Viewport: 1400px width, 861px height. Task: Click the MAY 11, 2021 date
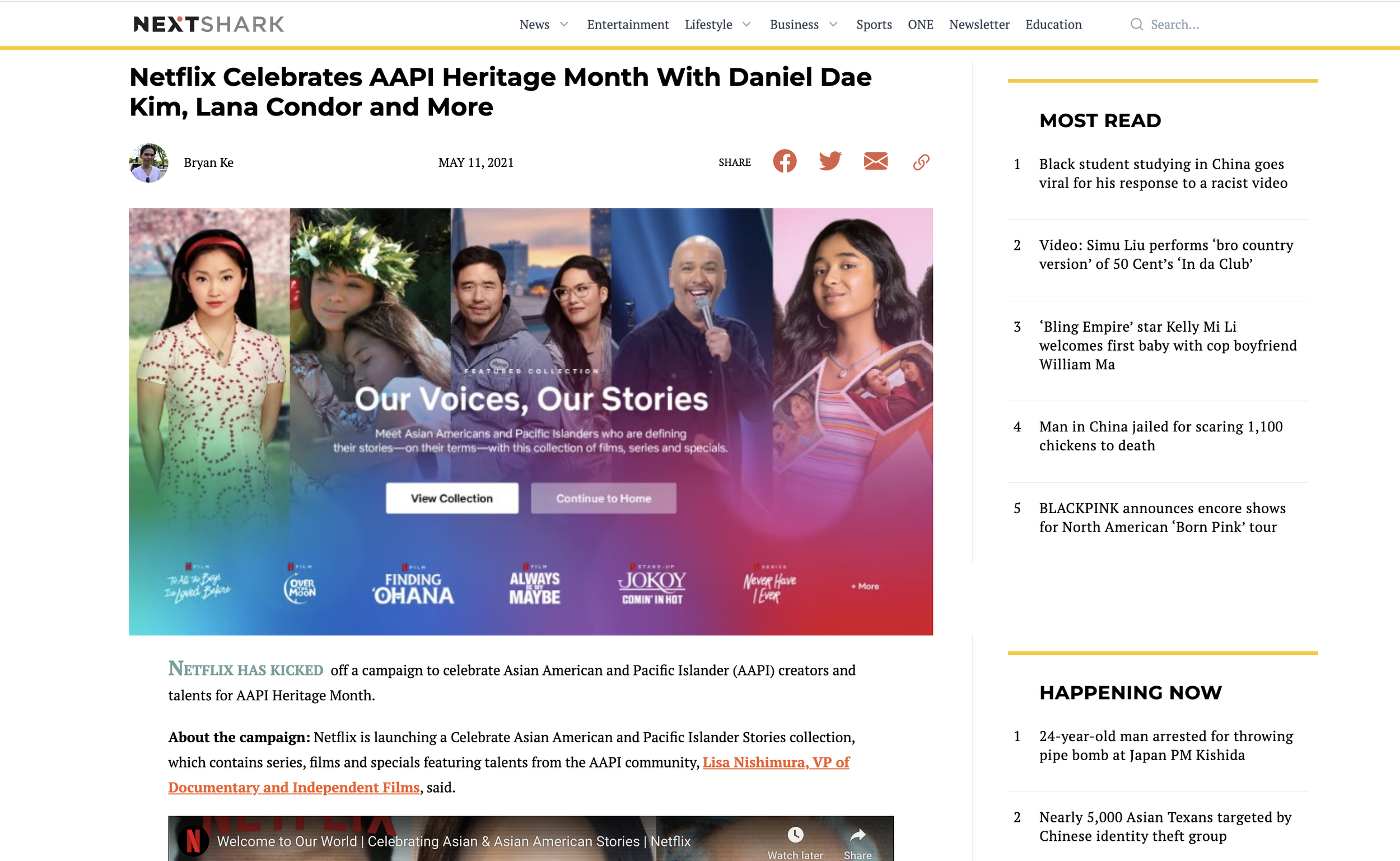click(476, 163)
